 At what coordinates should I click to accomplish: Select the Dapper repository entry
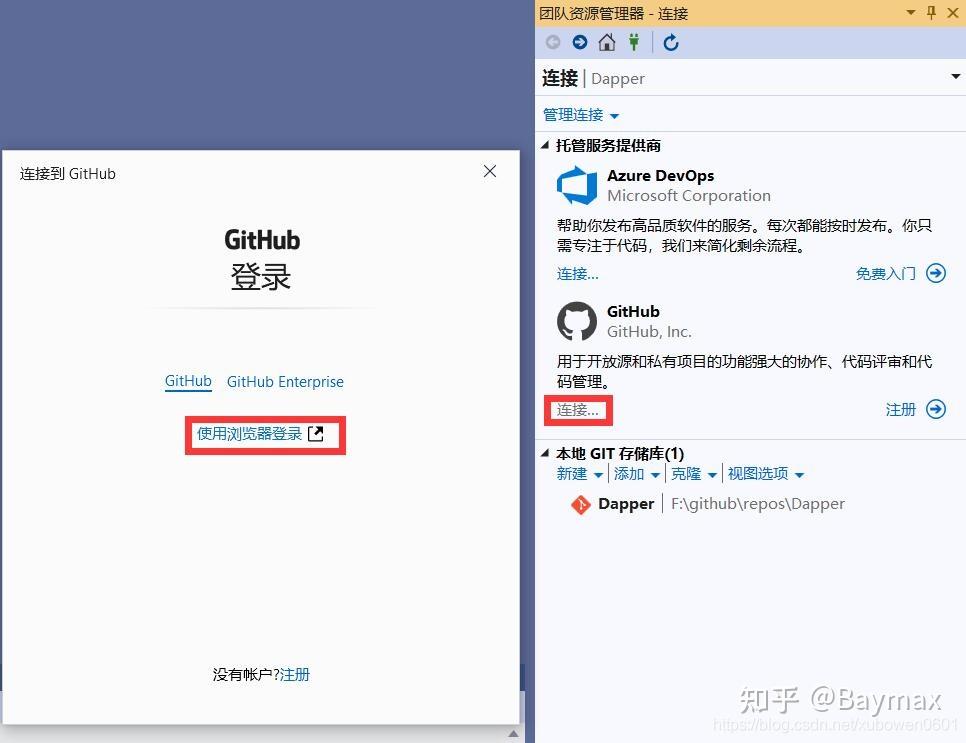[626, 504]
